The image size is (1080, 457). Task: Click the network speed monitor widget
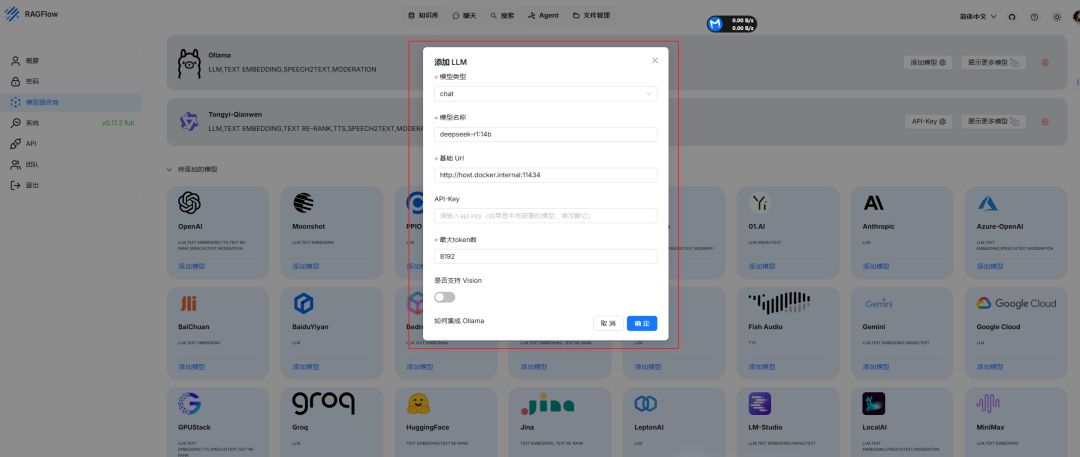(x=733, y=24)
